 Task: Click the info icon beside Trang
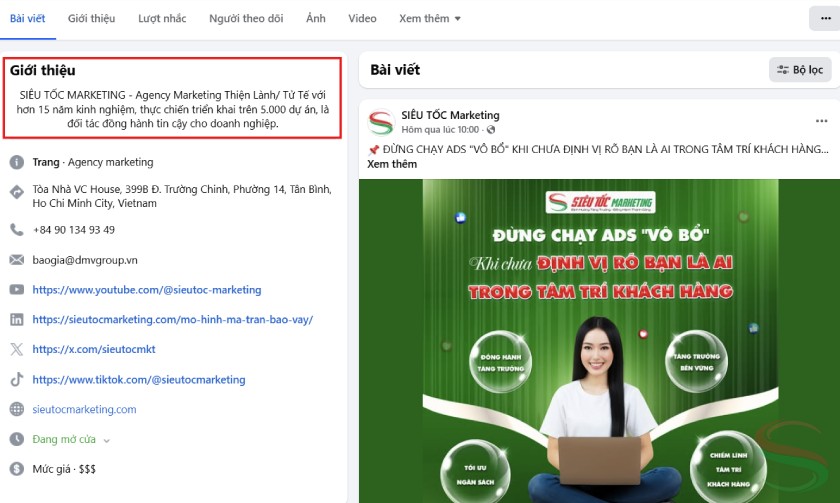click(17, 162)
